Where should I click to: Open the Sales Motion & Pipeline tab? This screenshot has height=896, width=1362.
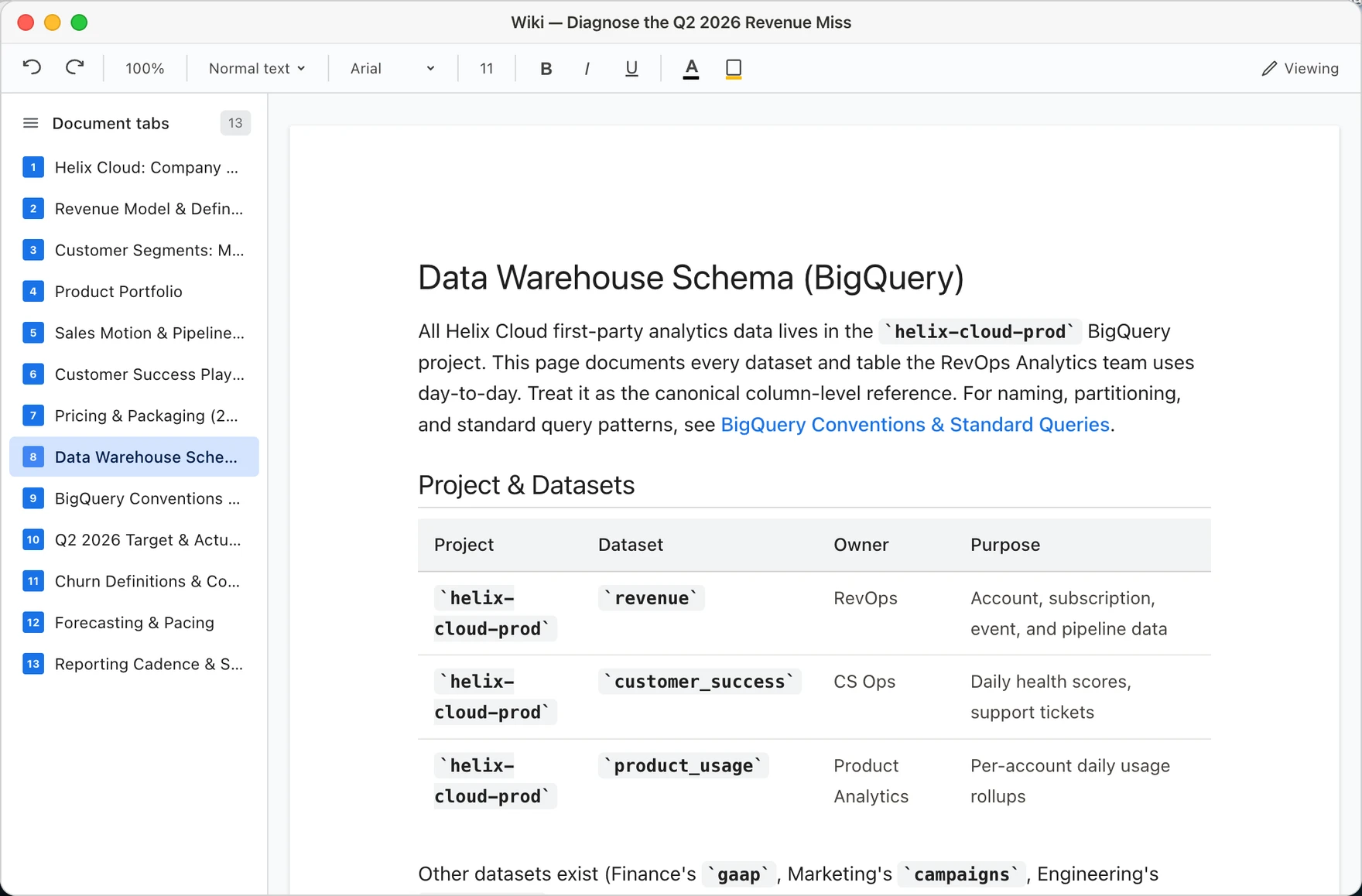[x=134, y=333]
